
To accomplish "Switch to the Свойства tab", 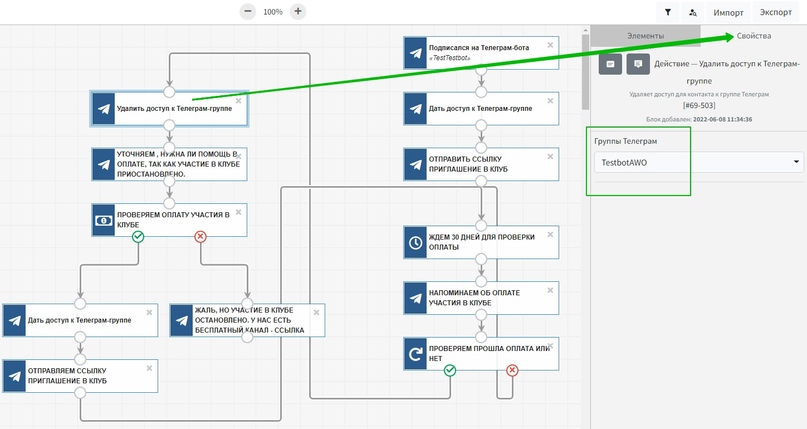I will tap(753, 36).
